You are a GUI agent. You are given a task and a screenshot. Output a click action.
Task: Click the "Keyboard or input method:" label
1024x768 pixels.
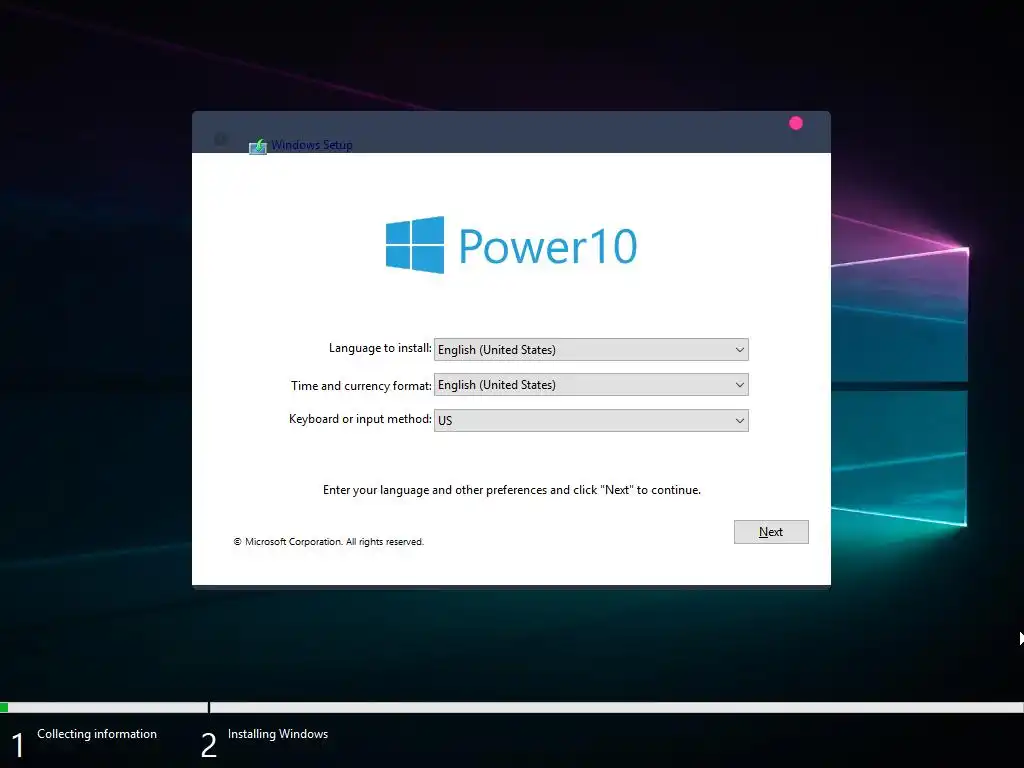click(360, 419)
